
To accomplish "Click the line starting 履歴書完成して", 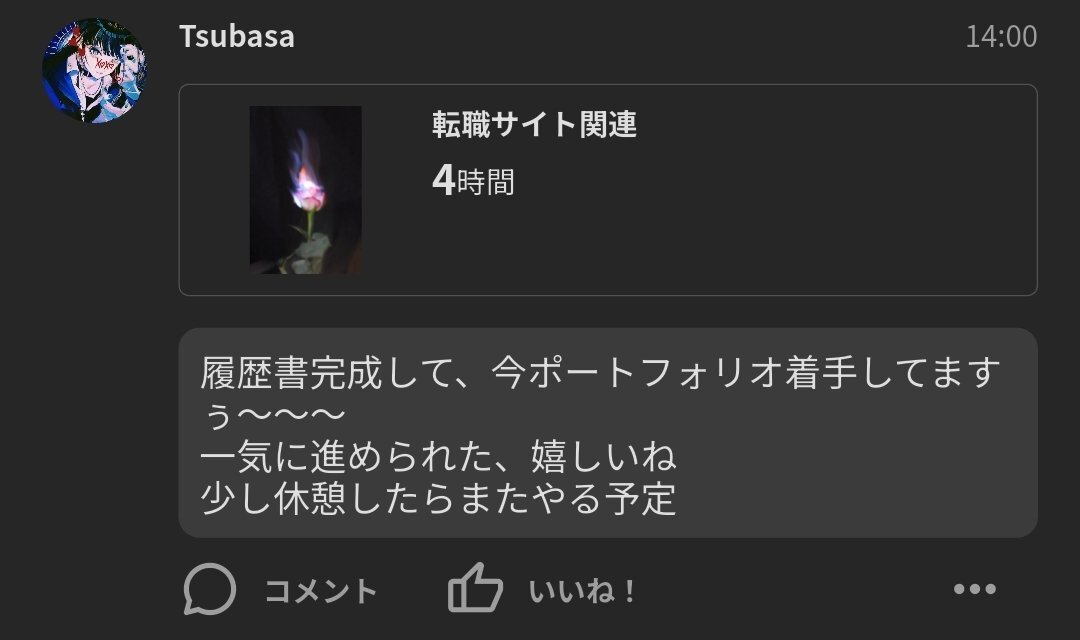I will click(x=600, y=373).
